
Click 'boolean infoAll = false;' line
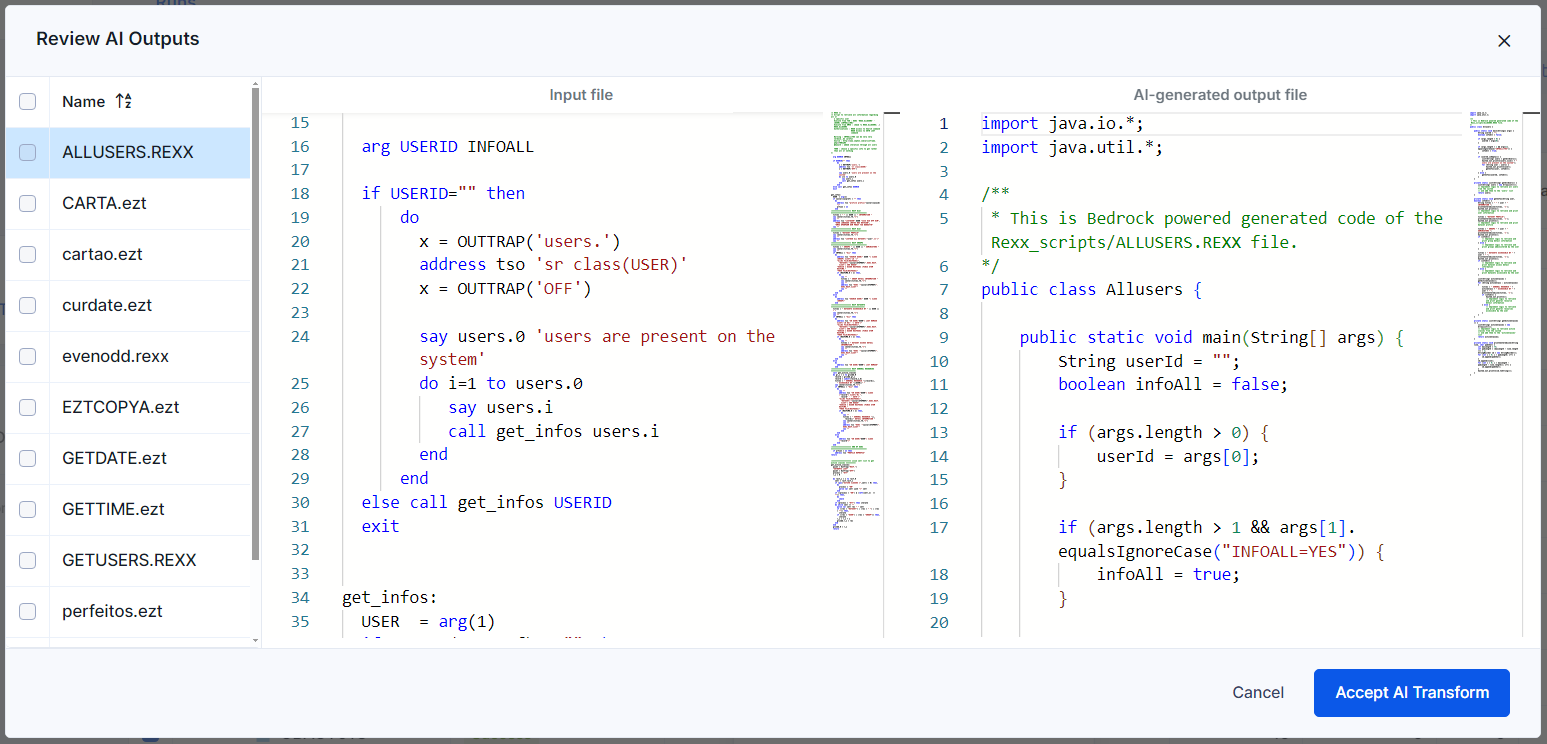tap(1173, 384)
